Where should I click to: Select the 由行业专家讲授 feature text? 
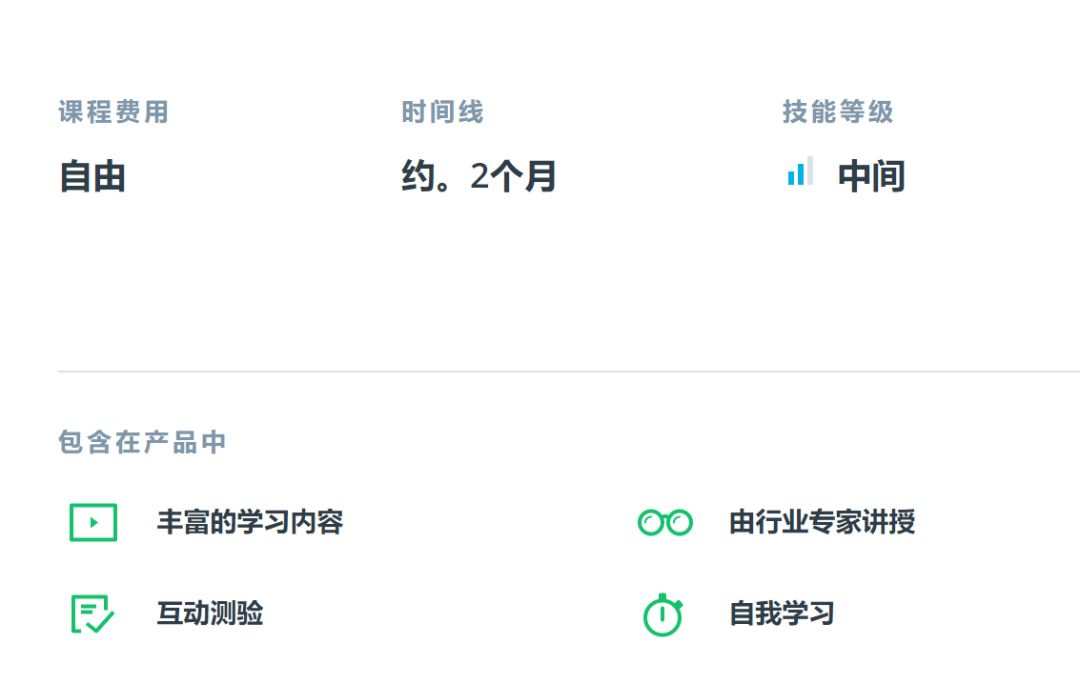[x=822, y=522]
